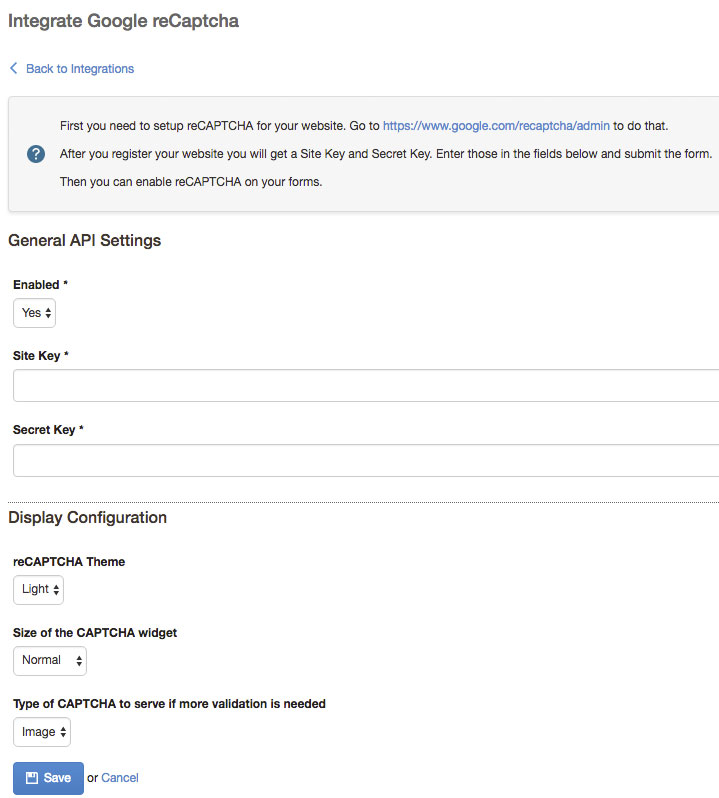The width and height of the screenshot is (719, 798).
Task: Focus the Secret Key input field
Action: [366, 460]
